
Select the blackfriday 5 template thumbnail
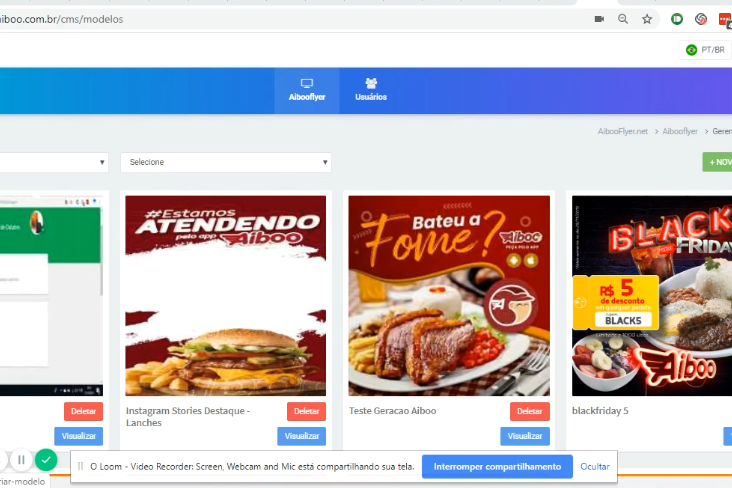pos(652,295)
